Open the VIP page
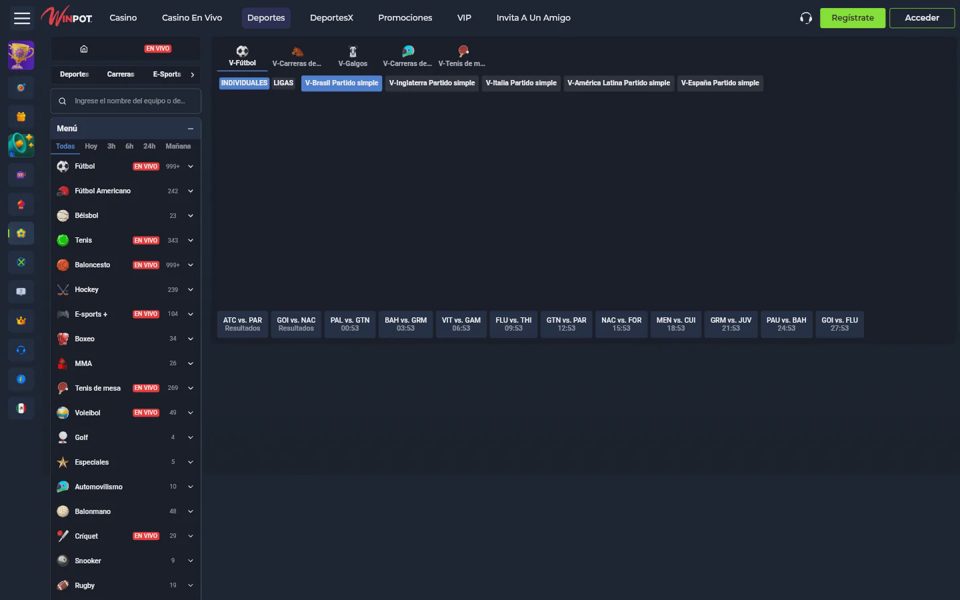The width and height of the screenshot is (960, 600). (x=464, y=18)
